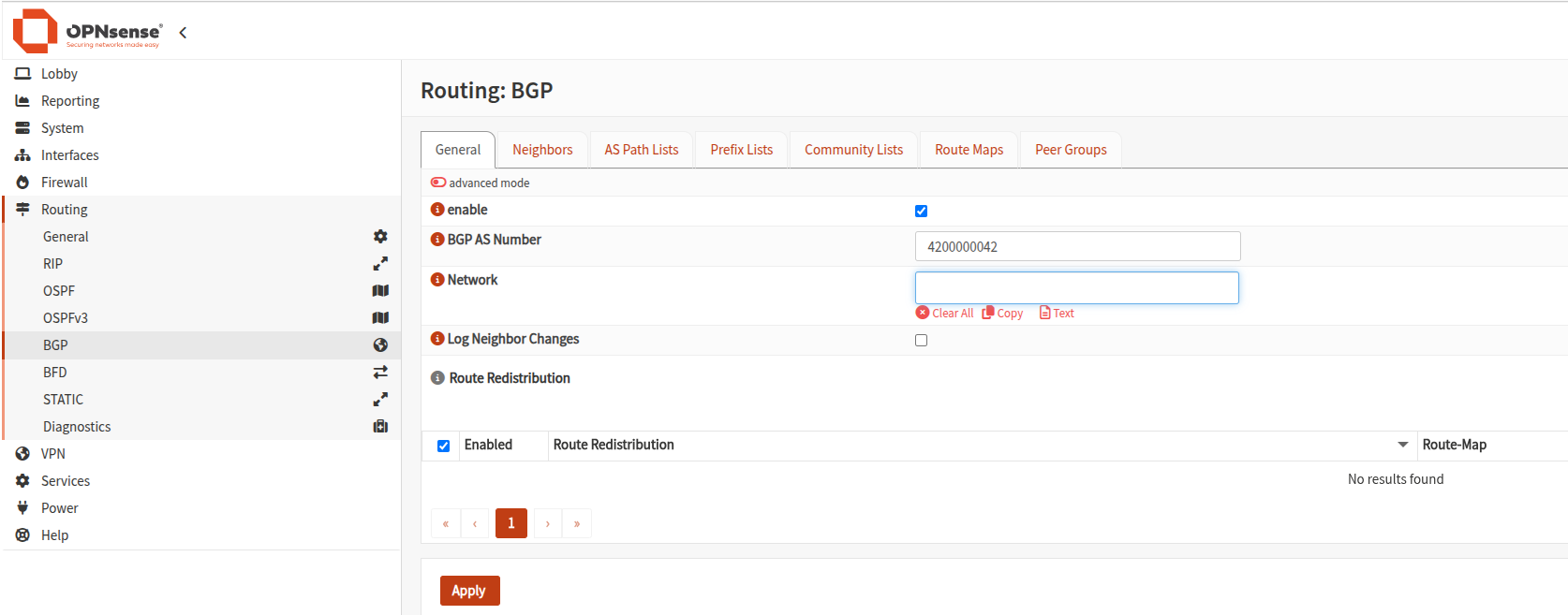
Task: Show help for Log Neighbor Changes
Action: pos(437,339)
